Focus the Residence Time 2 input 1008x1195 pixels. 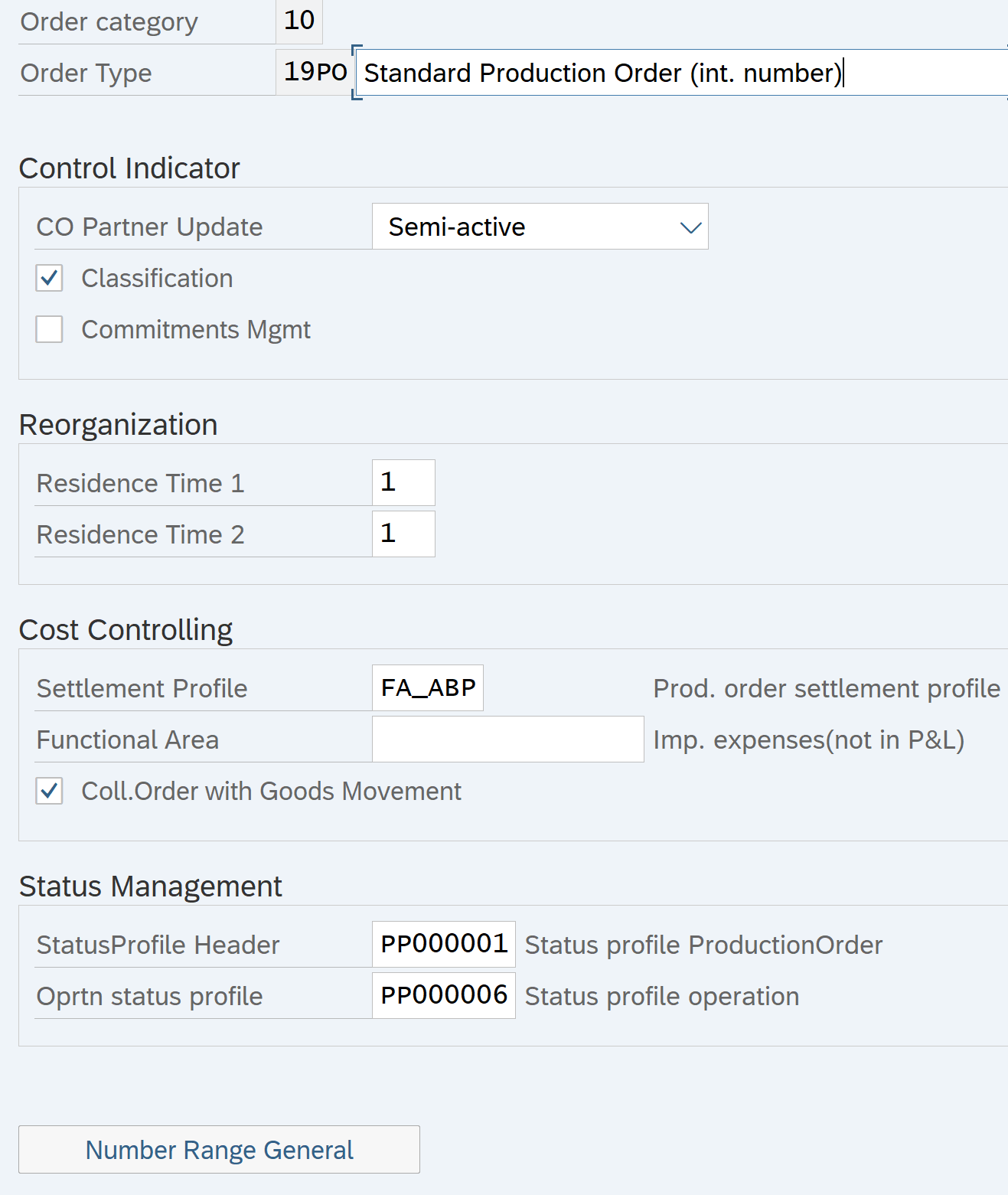click(403, 534)
